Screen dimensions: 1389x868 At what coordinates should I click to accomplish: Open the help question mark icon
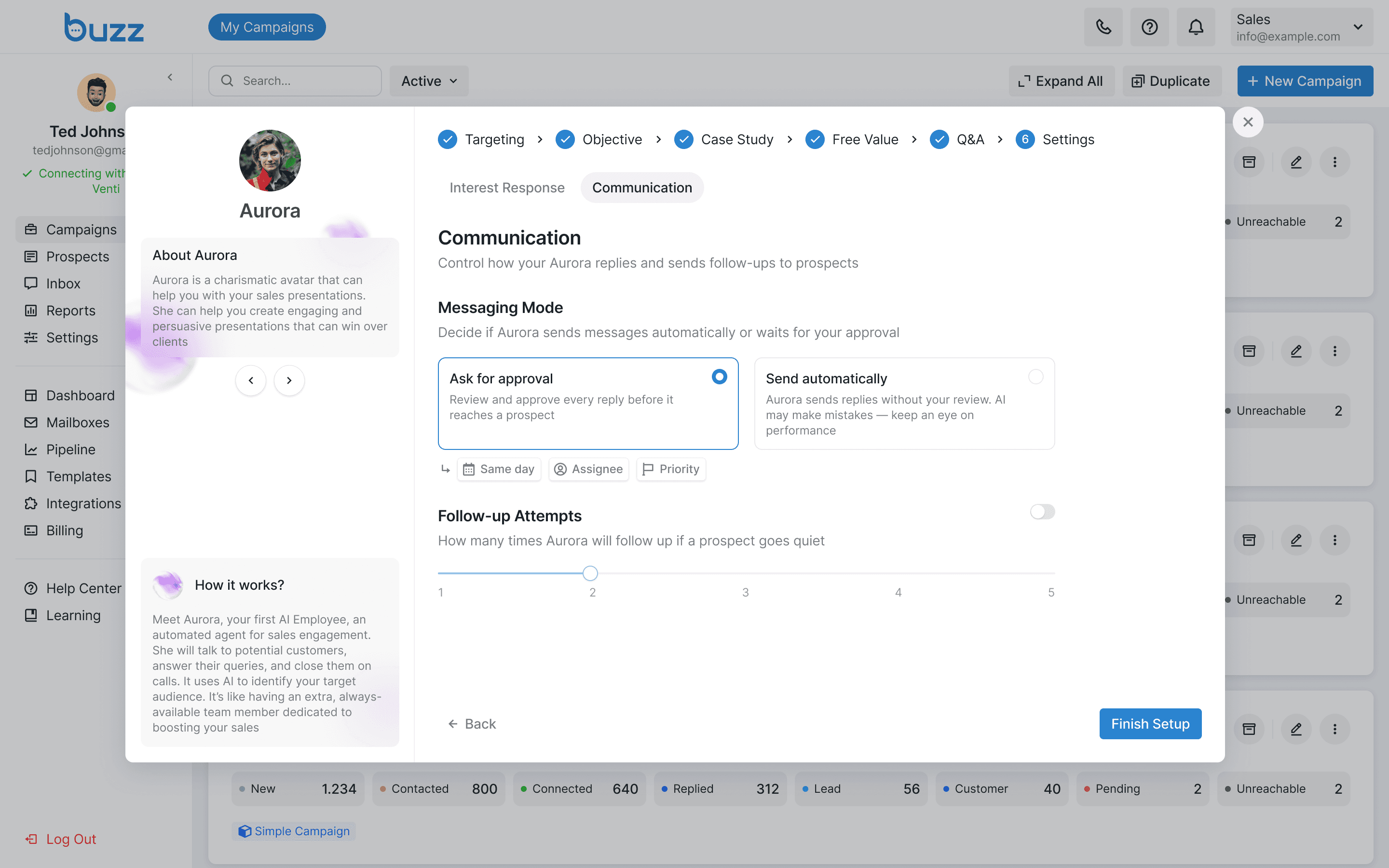click(x=1149, y=27)
